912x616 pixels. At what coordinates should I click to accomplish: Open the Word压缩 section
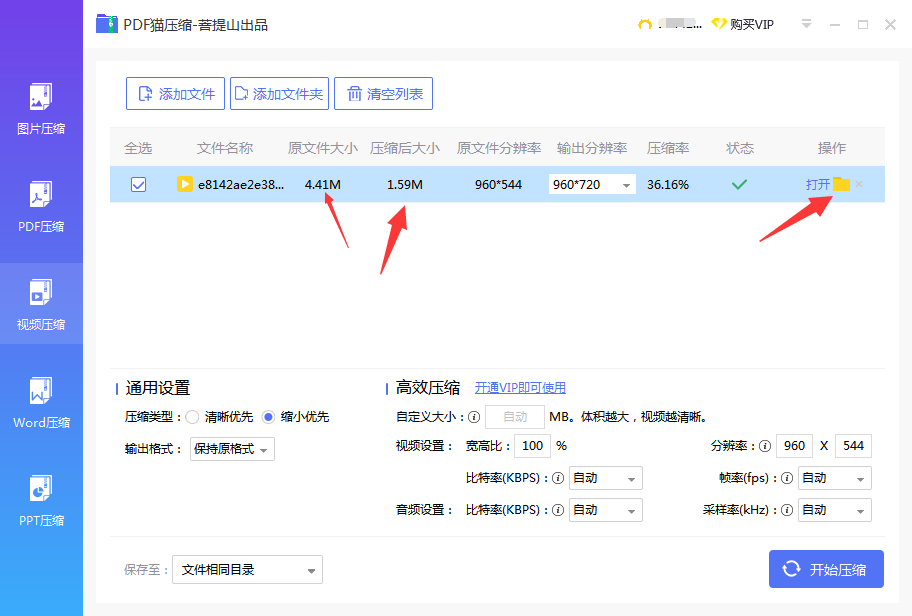click(x=41, y=403)
